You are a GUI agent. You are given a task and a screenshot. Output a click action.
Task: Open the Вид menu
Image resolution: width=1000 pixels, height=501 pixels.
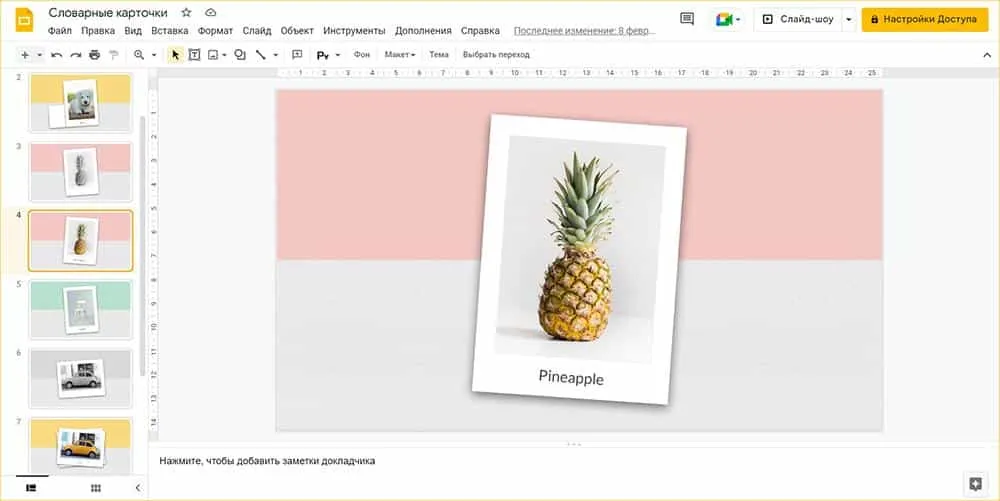133,31
